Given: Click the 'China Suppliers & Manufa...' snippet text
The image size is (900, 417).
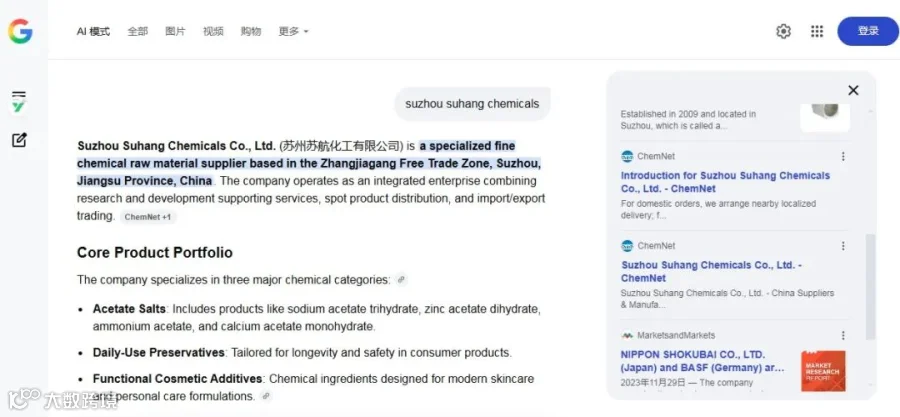Looking at the screenshot, I should pyautogui.click(x=727, y=299).
